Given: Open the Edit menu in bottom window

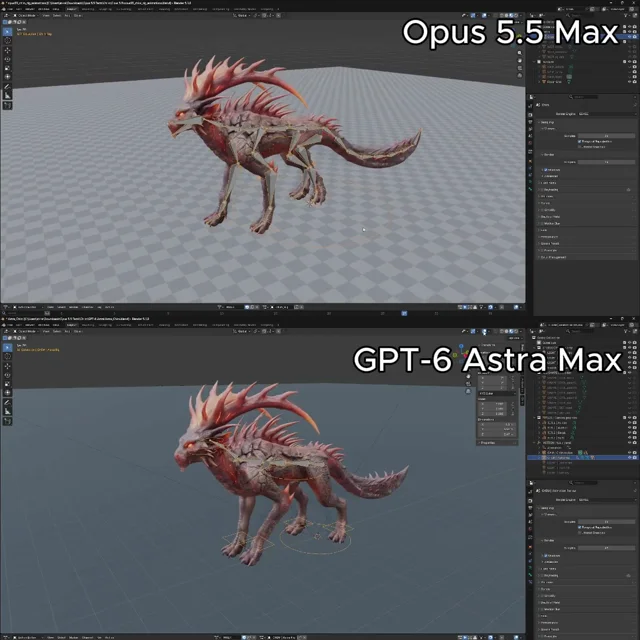Looking at the screenshot, I should click(x=19, y=325).
